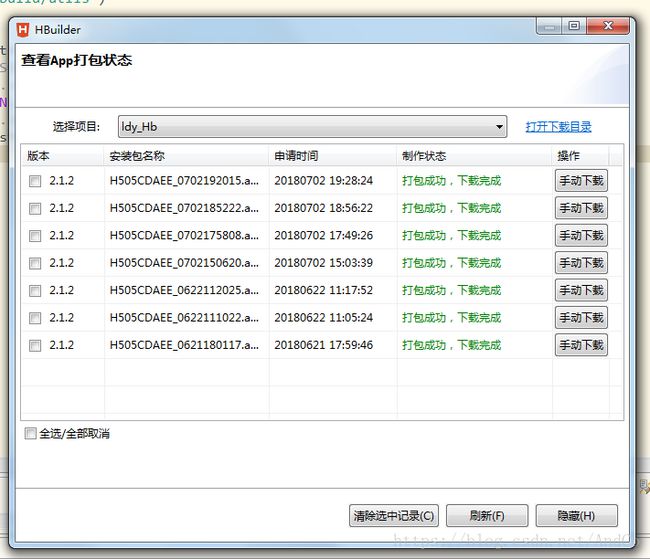The height and width of the screenshot is (559, 650).
Task: Open the 选择项目 dropdown showing ldy_Hb
Action: (312, 126)
